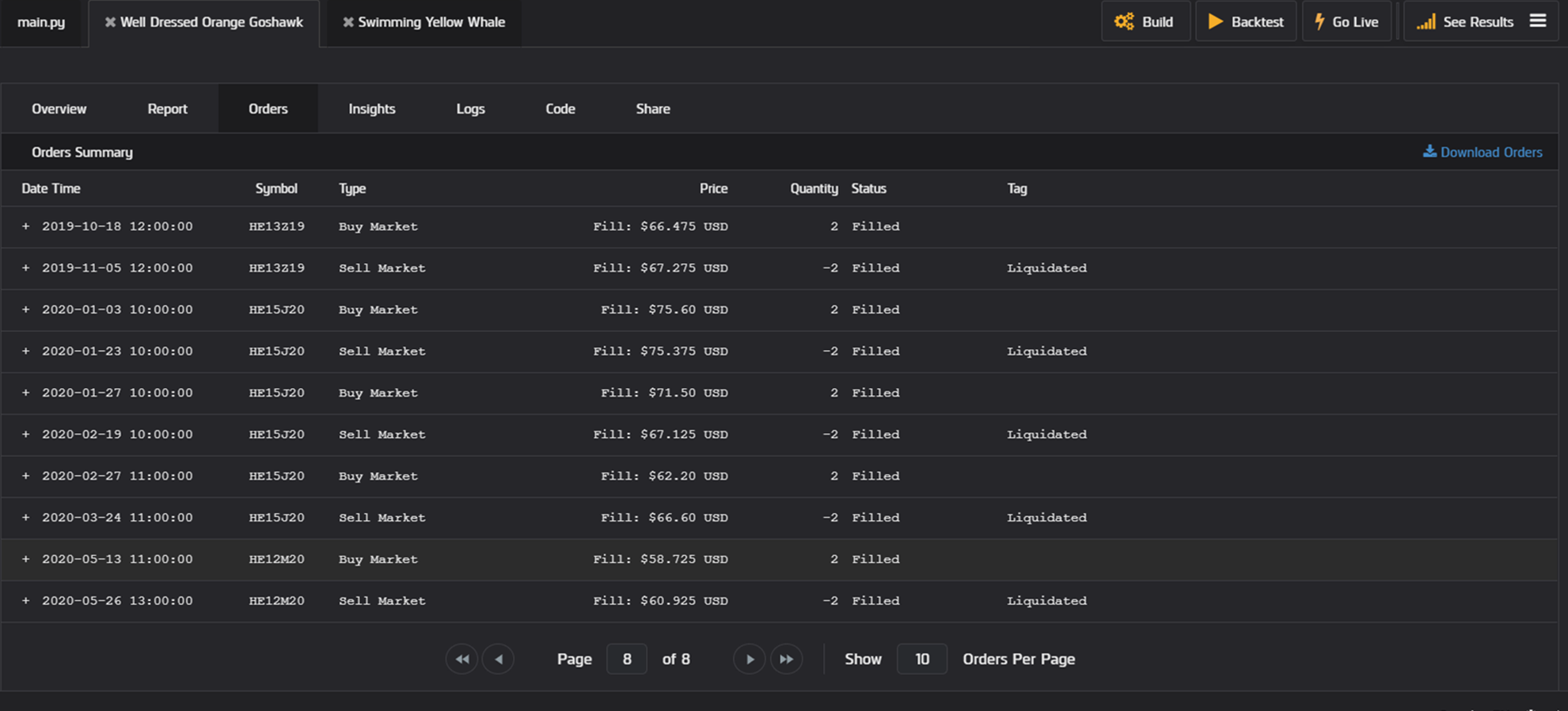Screen dimensions: 1568x711
Task: Jump to last page of orders
Action: (786, 659)
